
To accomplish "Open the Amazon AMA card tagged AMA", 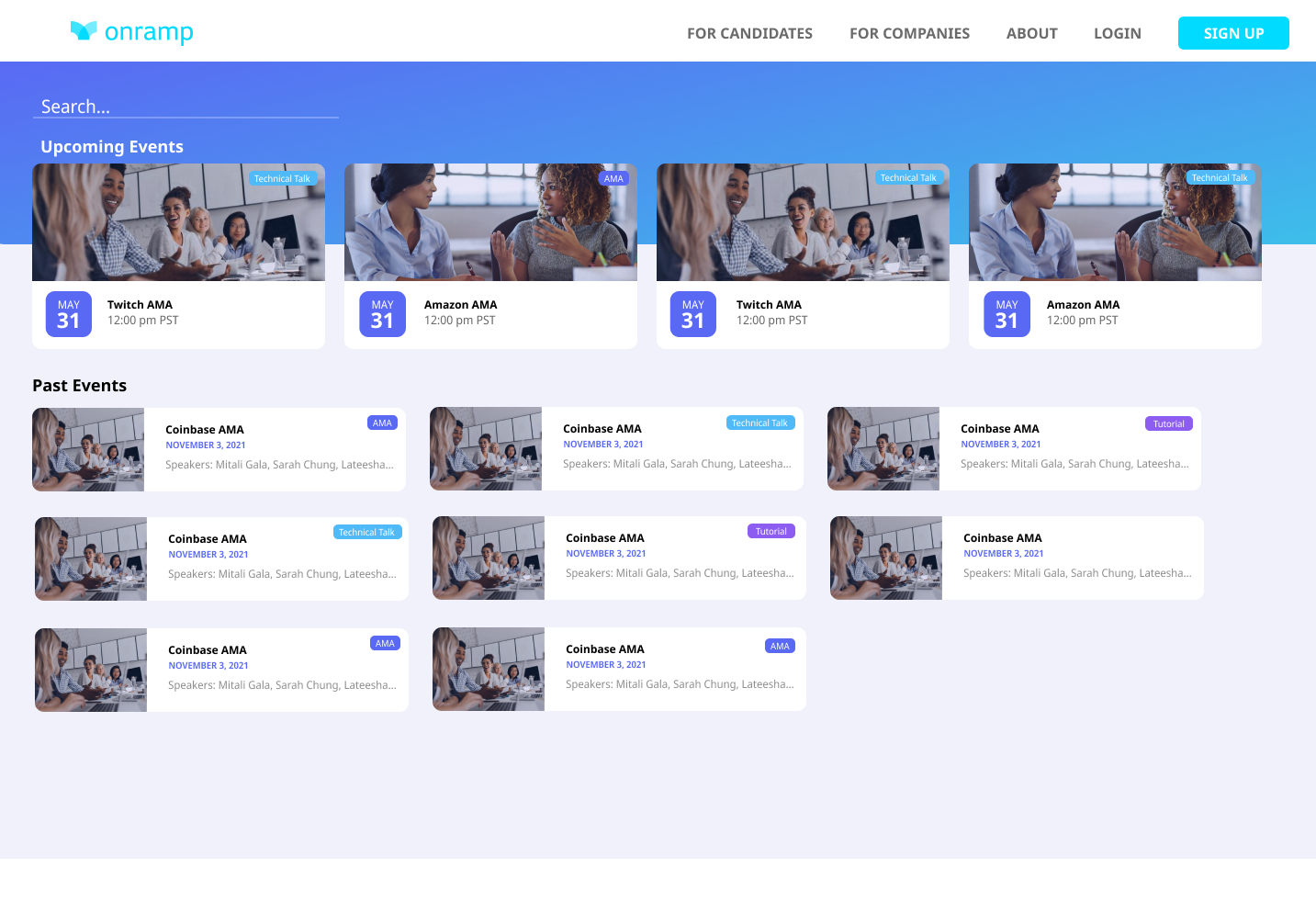I will tap(490, 256).
